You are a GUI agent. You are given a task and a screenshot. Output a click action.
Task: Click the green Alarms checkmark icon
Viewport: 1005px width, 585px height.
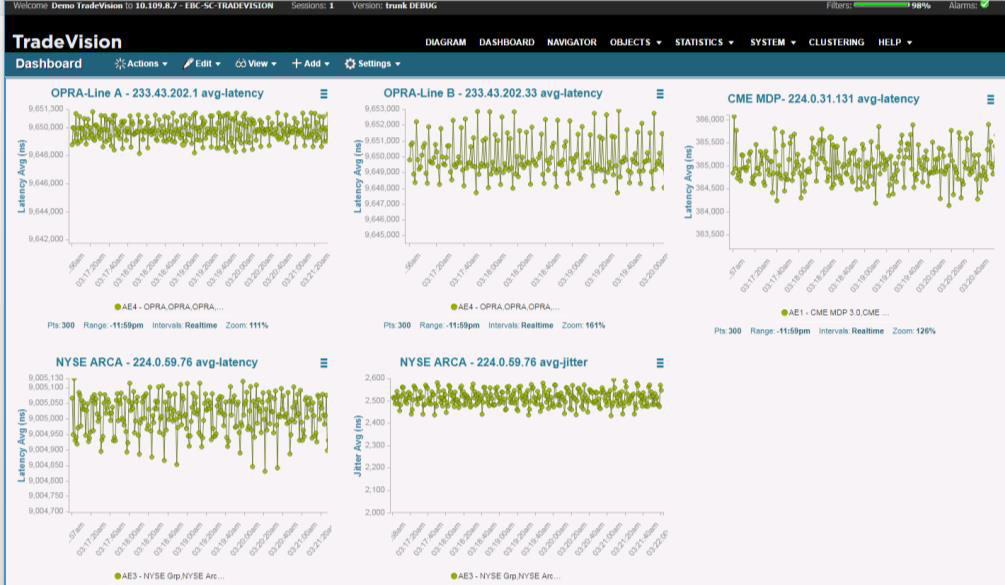[984, 5]
